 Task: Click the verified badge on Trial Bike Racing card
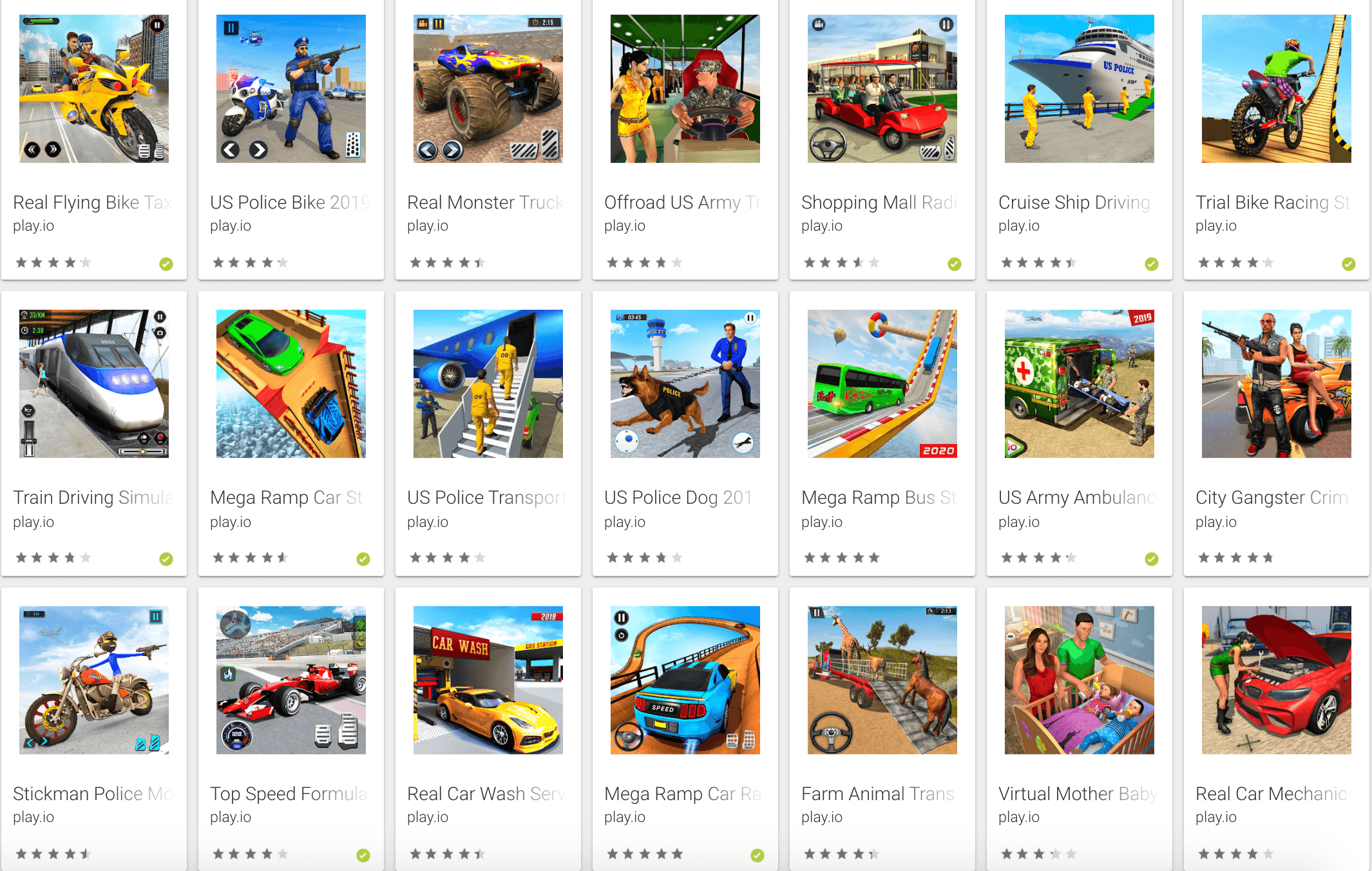[1349, 263]
